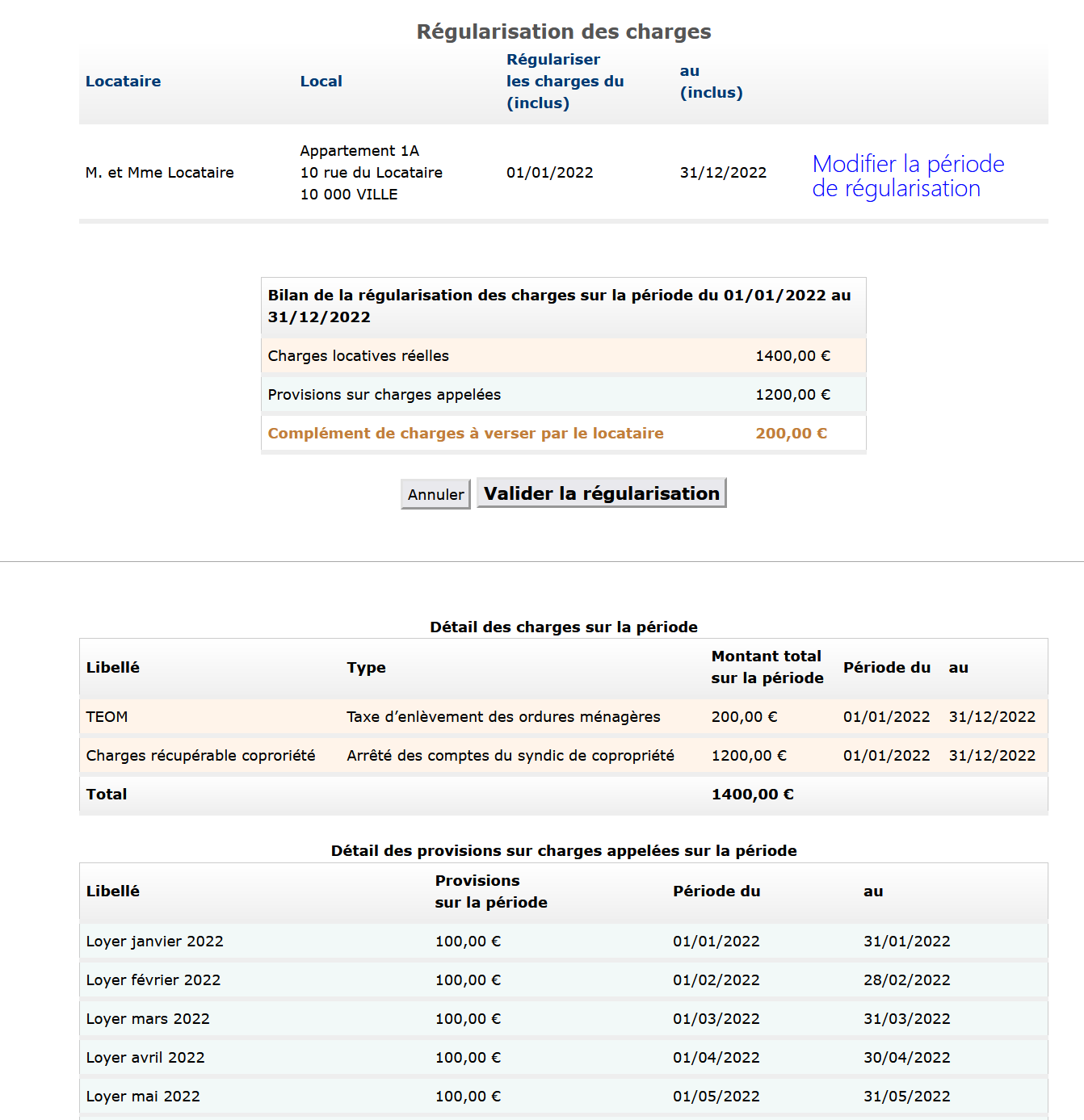The height and width of the screenshot is (1120, 1084).
Task: Click Provisions sur charges appelées label
Action: click(x=384, y=395)
